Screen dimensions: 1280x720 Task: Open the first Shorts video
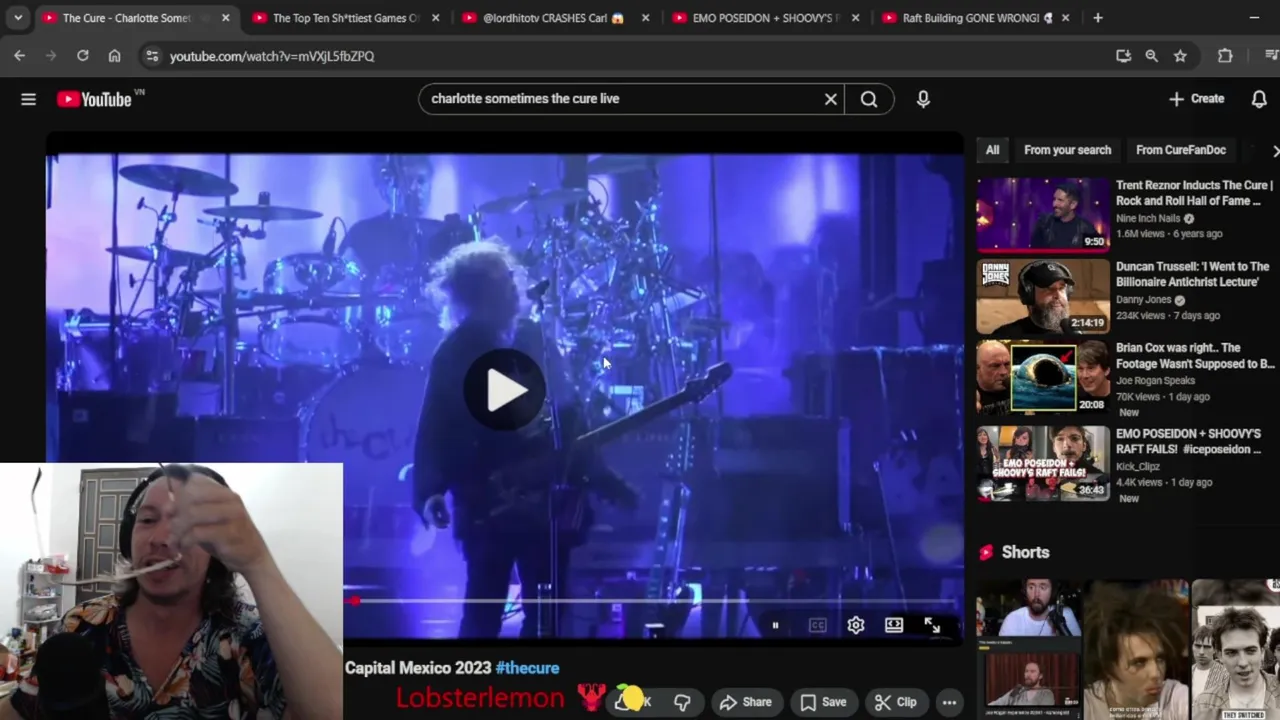tap(1029, 649)
